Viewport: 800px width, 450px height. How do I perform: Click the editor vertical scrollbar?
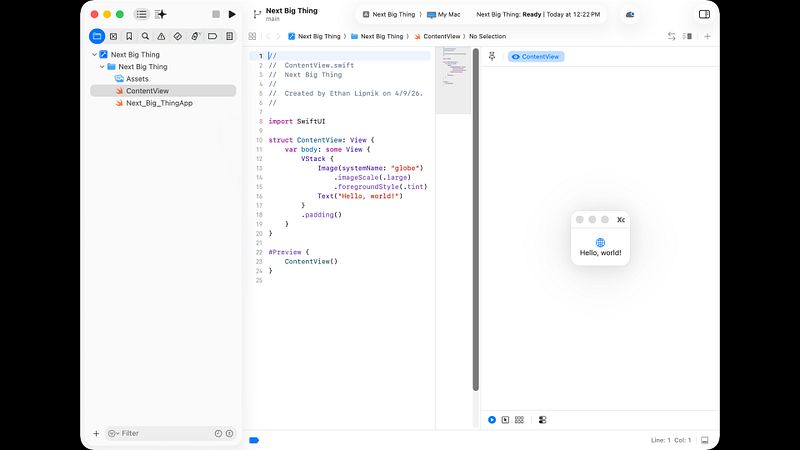(x=476, y=219)
